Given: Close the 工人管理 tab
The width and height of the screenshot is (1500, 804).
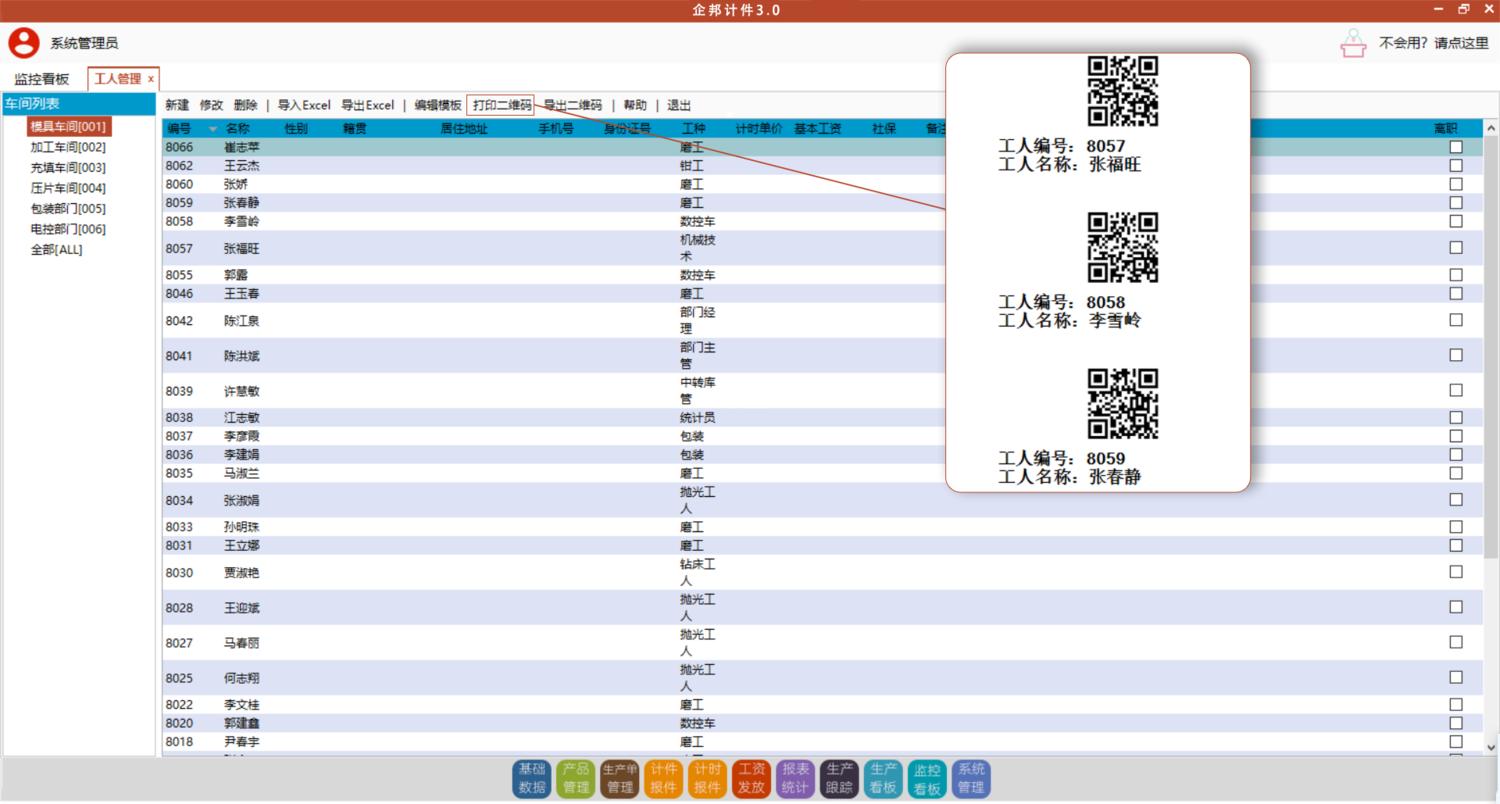Looking at the screenshot, I should 151,78.
